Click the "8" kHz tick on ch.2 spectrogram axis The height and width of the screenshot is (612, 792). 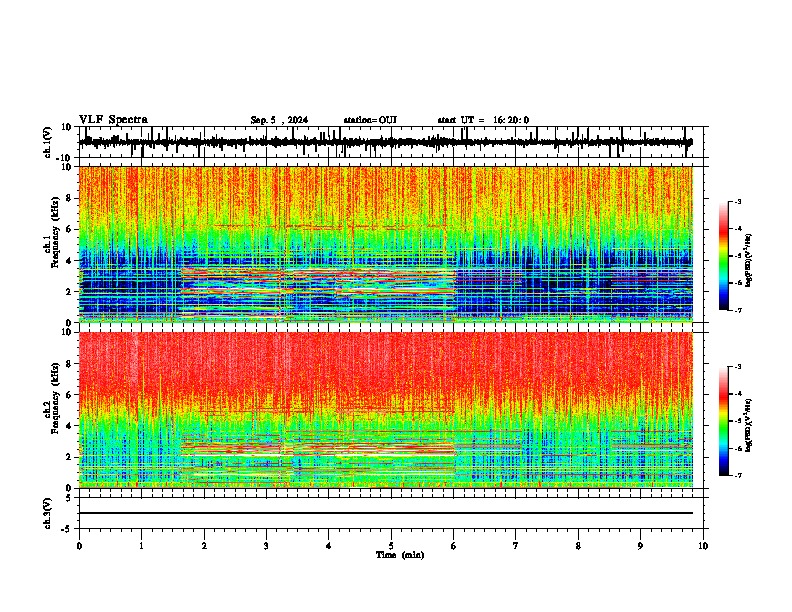[x=70, y=364]
